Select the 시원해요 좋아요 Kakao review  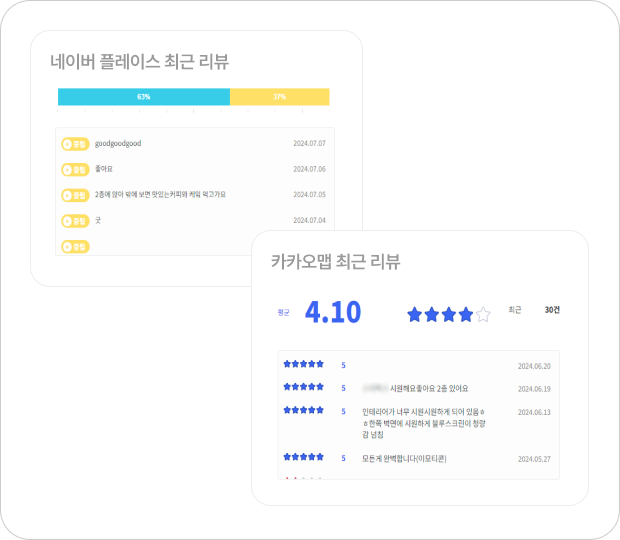coord(415,388)
